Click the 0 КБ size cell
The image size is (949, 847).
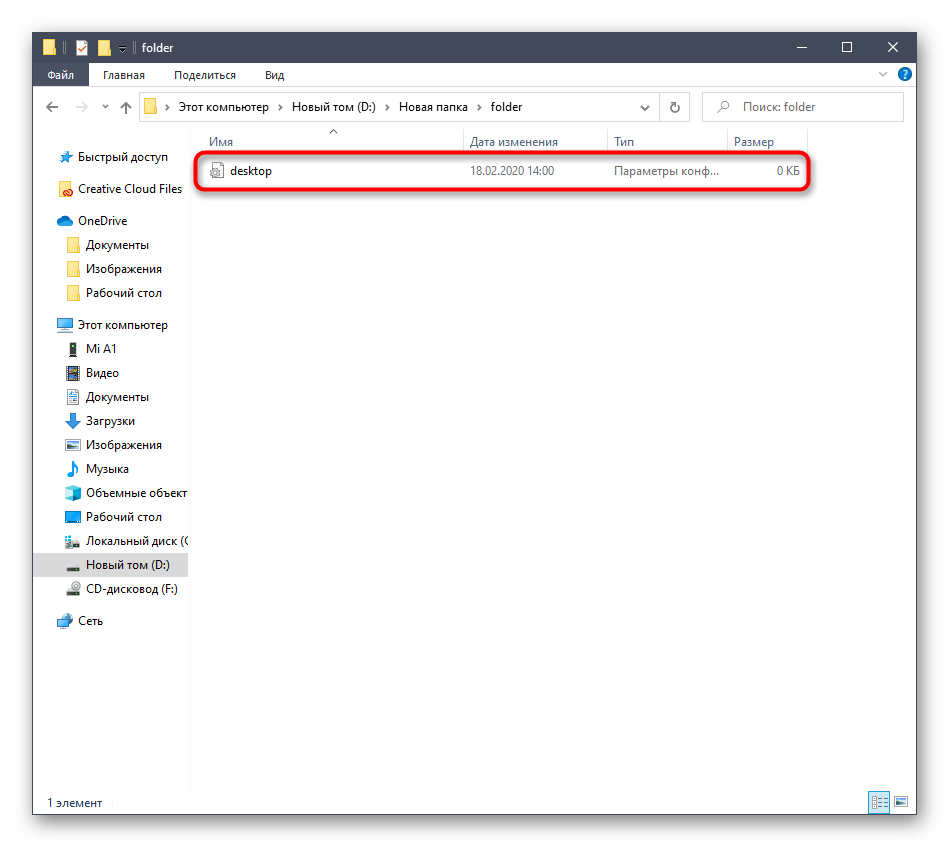pos(788,171)
